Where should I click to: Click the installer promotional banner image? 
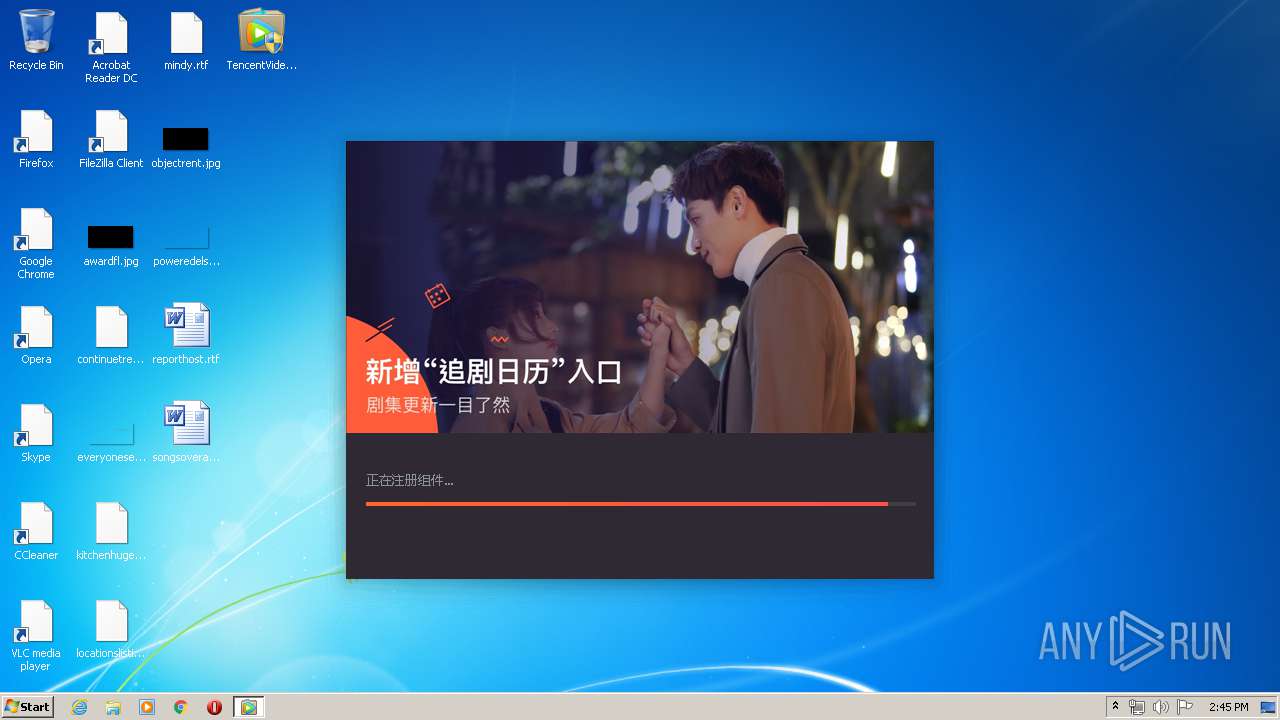pyautogui.click(x=640, y=287)
